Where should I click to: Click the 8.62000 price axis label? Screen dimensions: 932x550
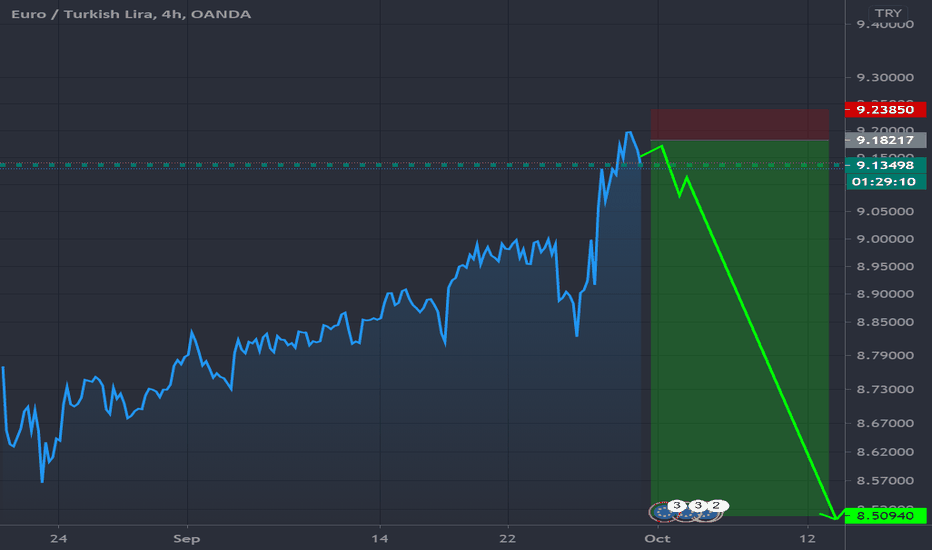885,452
